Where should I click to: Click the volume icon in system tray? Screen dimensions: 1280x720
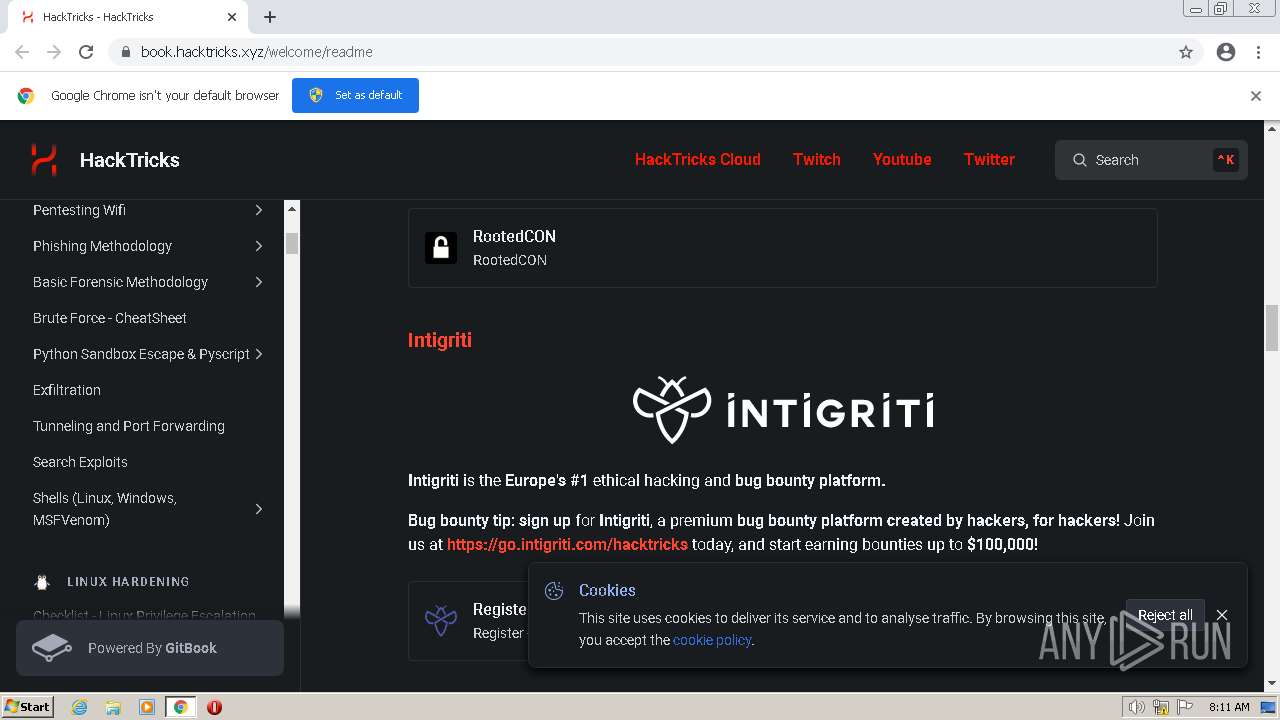pos(1137,707)
